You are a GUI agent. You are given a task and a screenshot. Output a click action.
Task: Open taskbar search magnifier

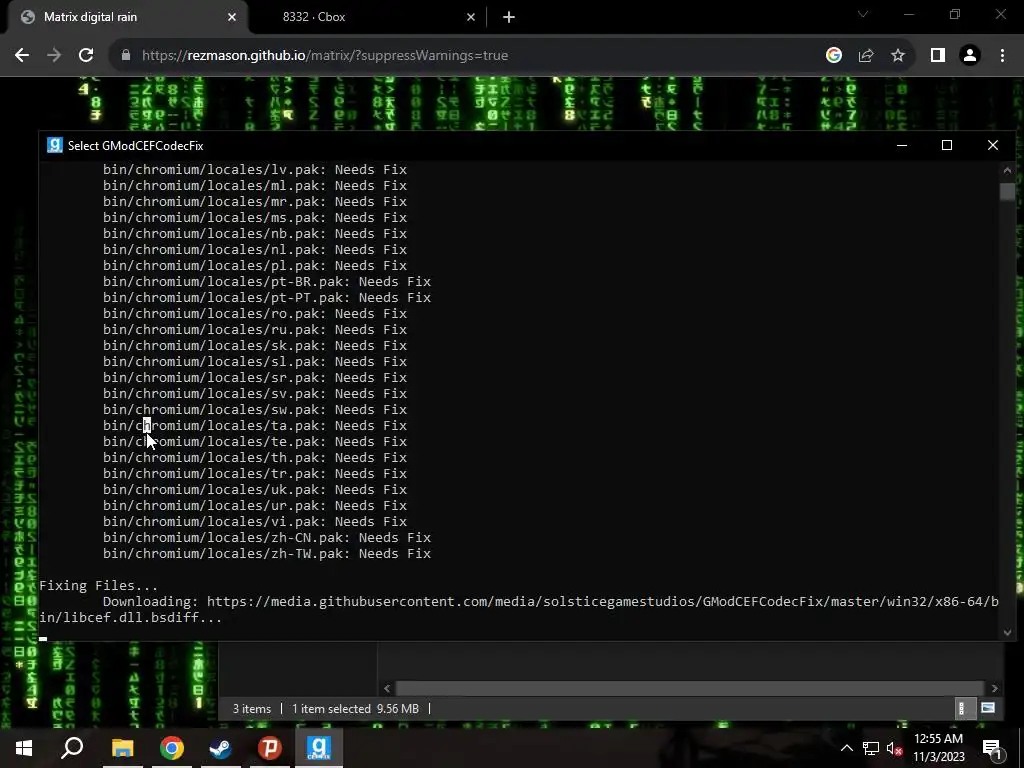click(72, 748)
